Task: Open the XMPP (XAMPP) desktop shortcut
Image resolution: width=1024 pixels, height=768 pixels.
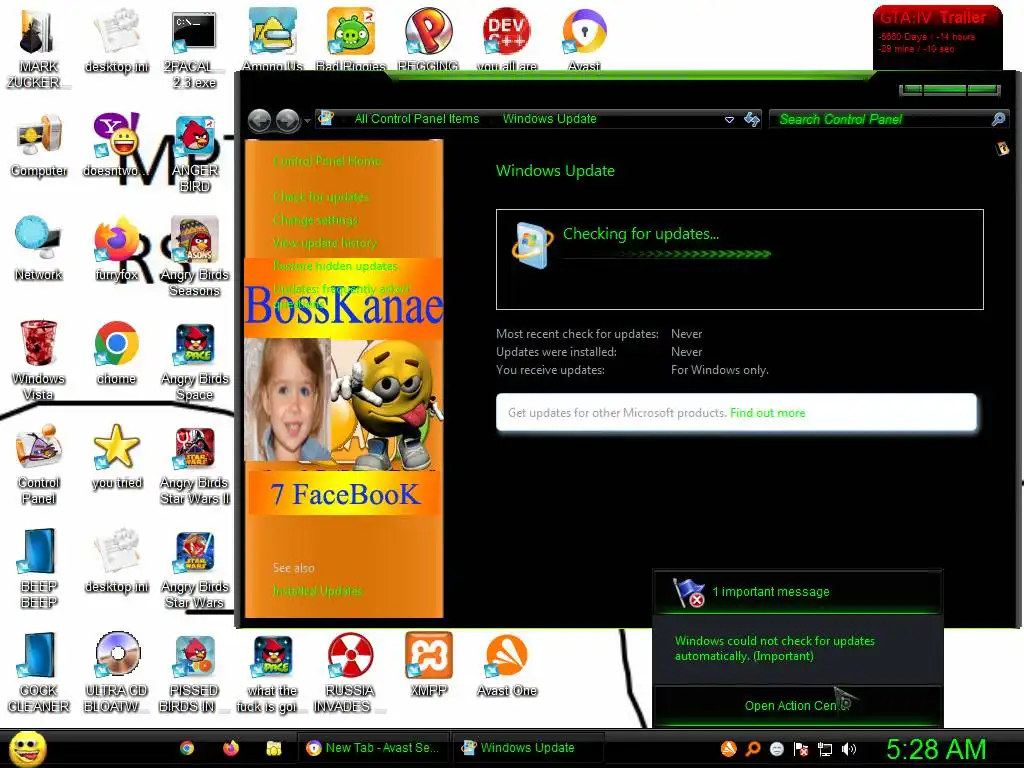Action: pyautogui.click(x=428, y=665)
